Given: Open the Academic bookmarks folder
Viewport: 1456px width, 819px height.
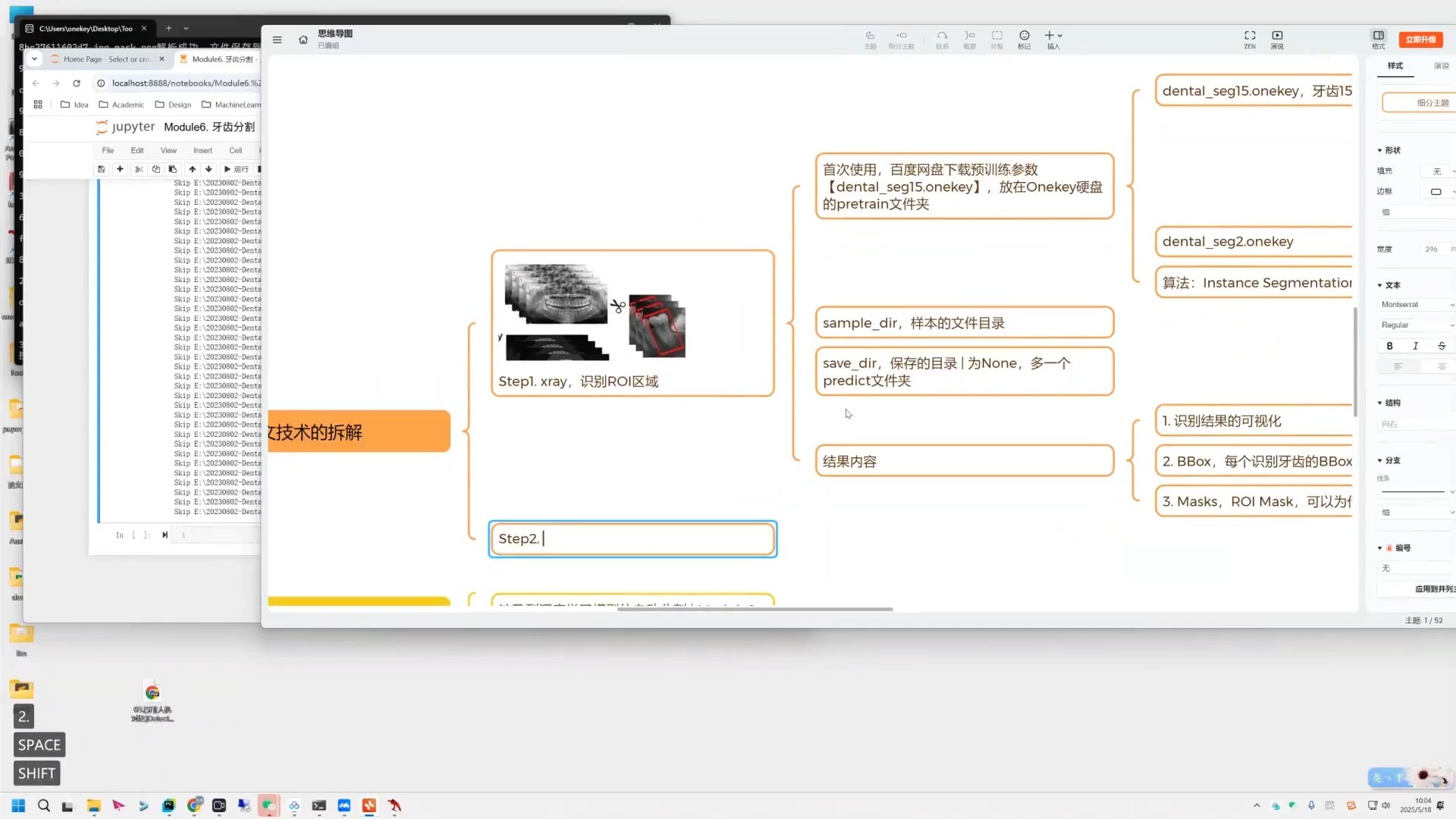Looking at the screenshot, I should coord(121,105).
